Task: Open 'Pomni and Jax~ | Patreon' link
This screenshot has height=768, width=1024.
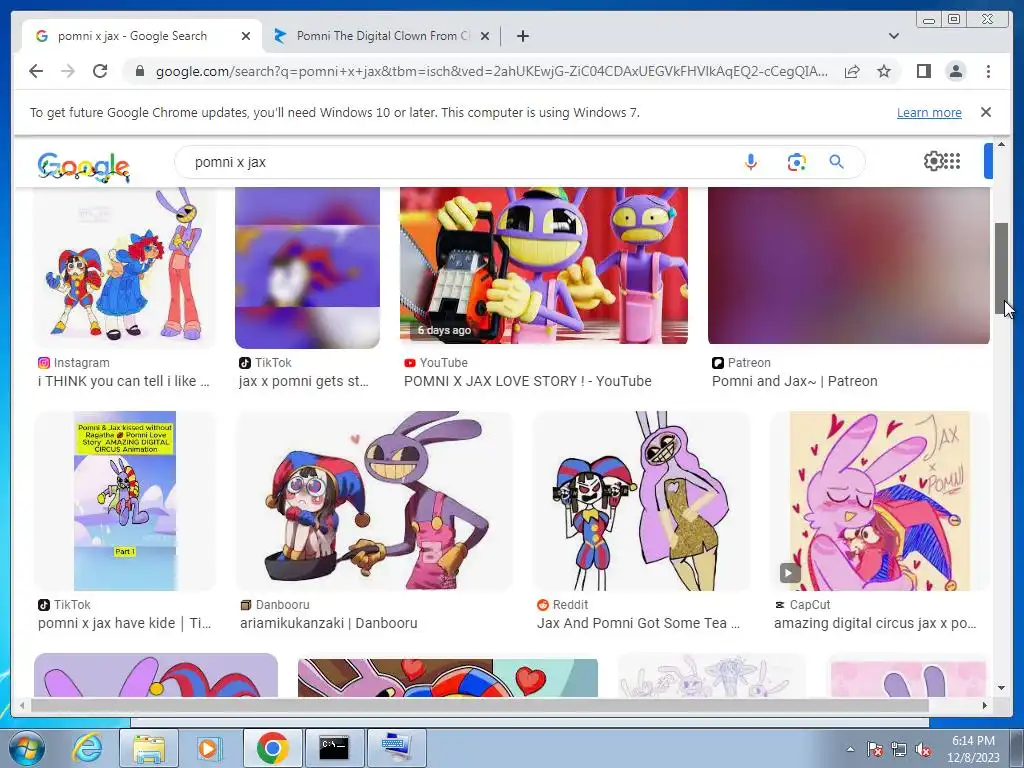Action: (794, 381)
